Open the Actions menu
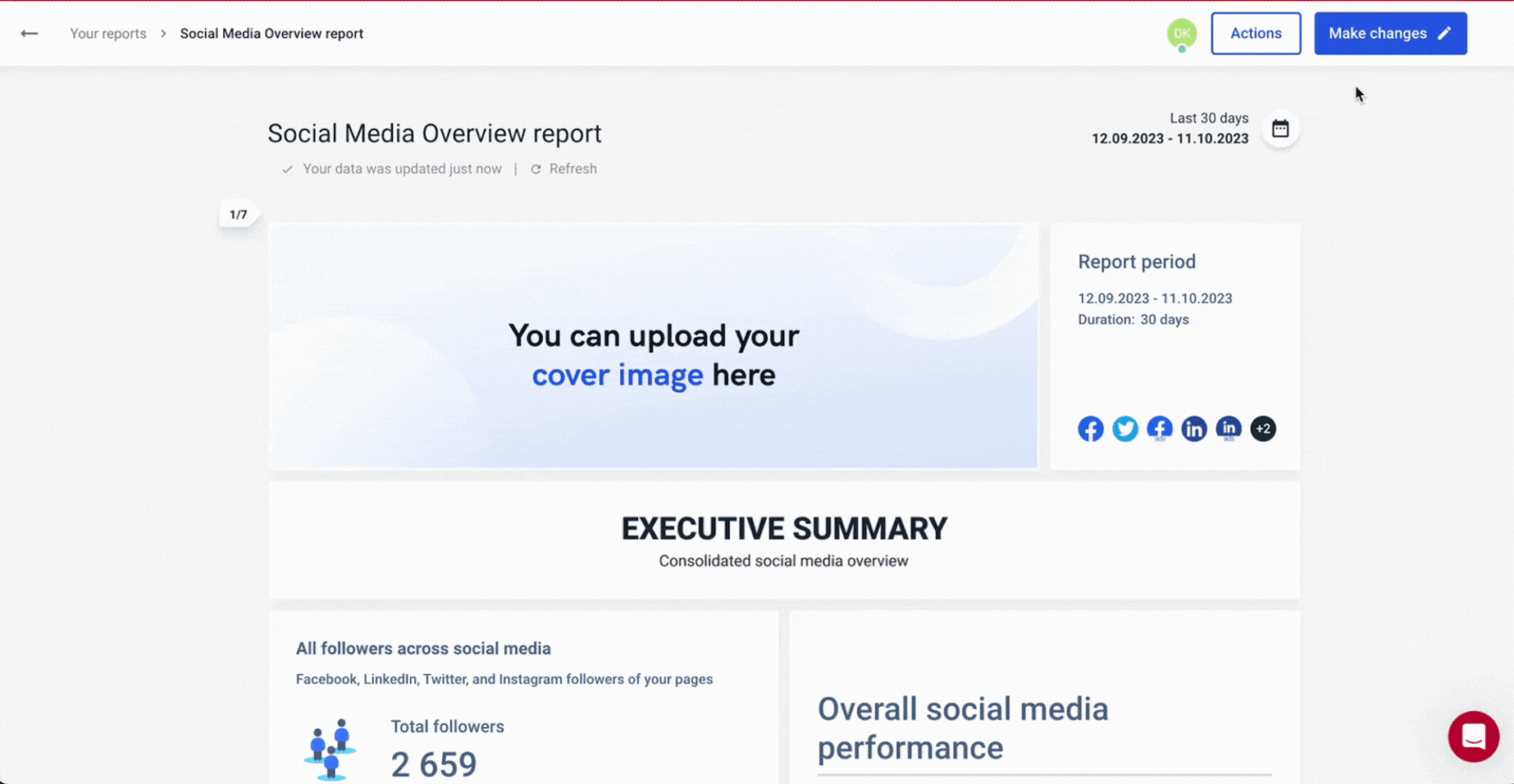The image size is (1514, 784). coord(1255,34)
